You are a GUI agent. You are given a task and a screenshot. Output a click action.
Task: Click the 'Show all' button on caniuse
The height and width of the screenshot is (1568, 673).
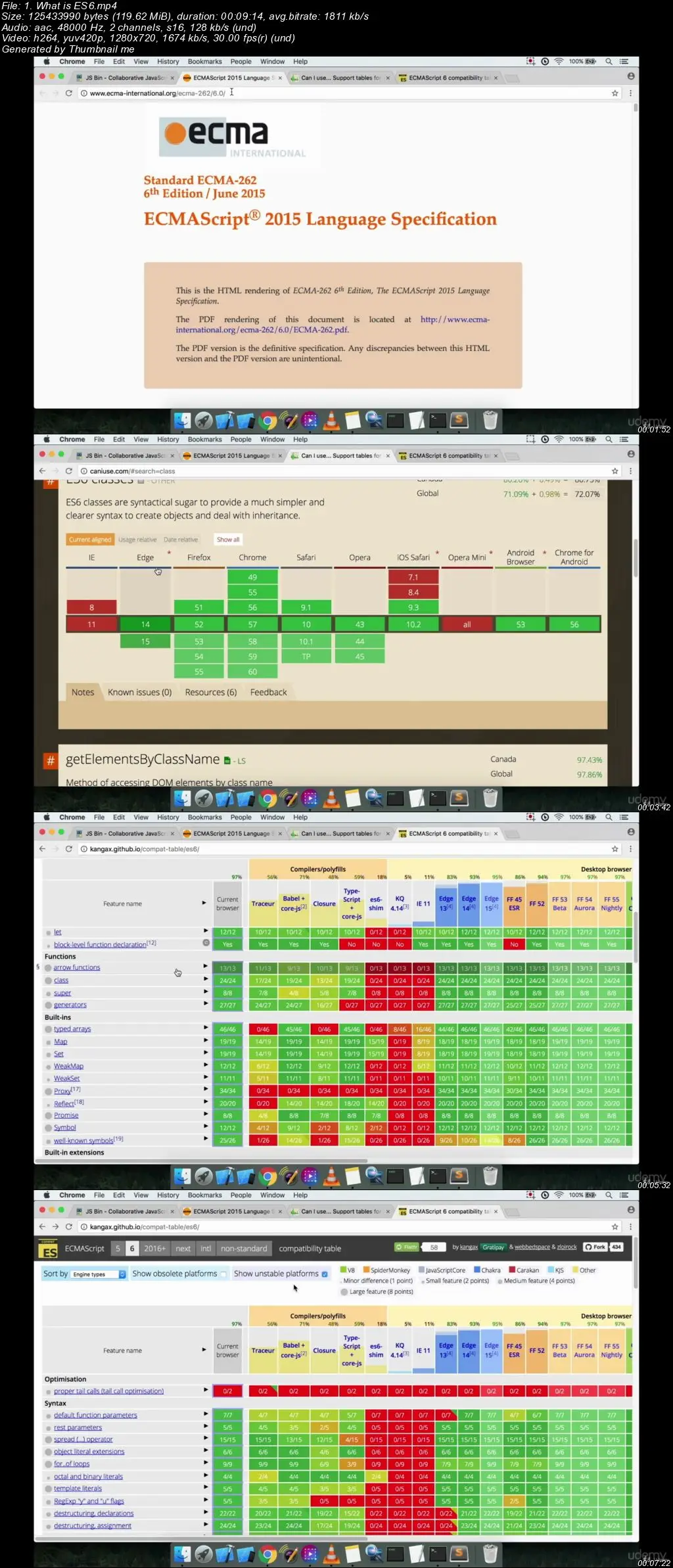click(x=228, y=540)
